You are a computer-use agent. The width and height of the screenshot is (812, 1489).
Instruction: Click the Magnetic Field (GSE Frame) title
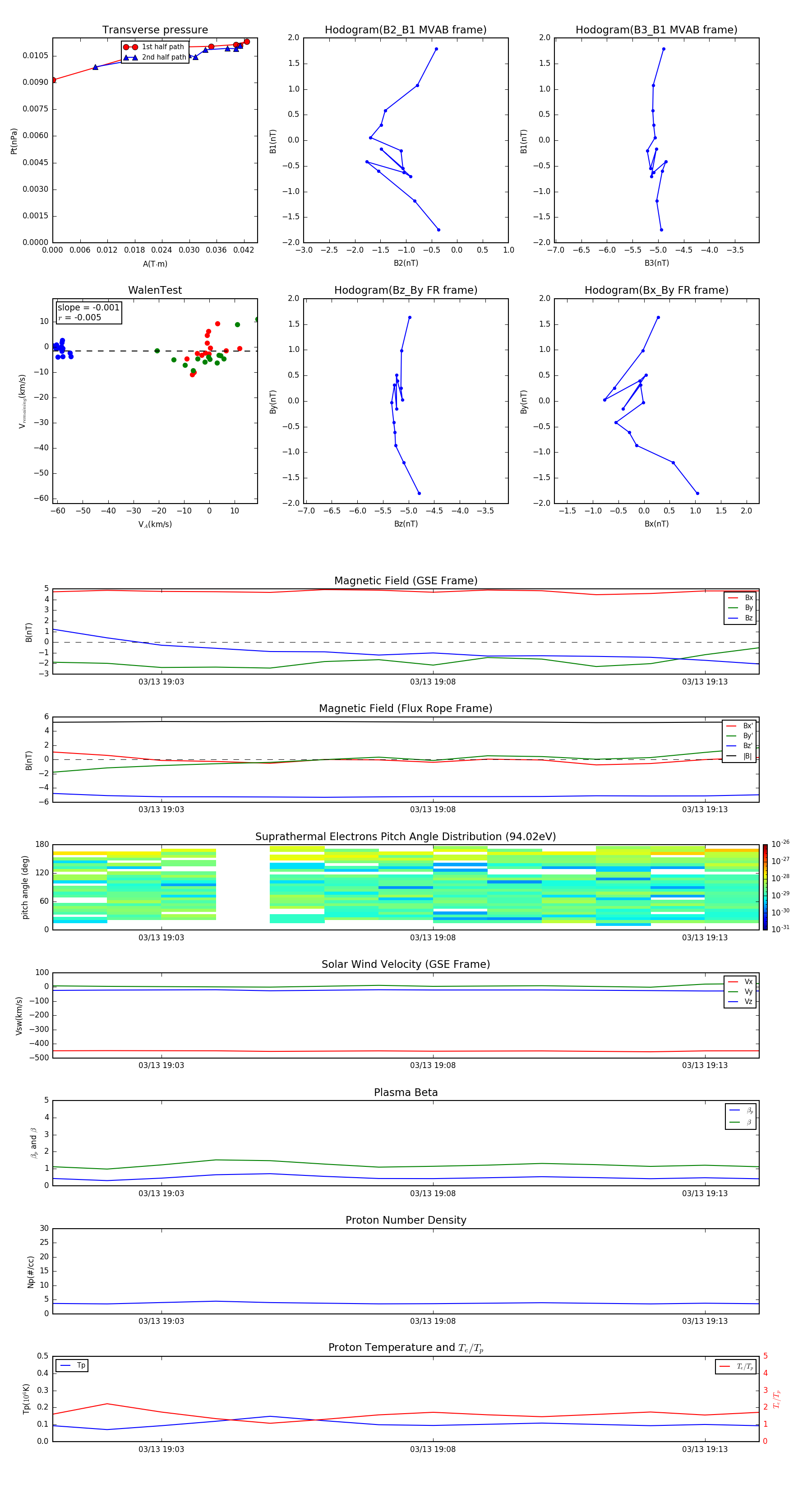(406, 581)
